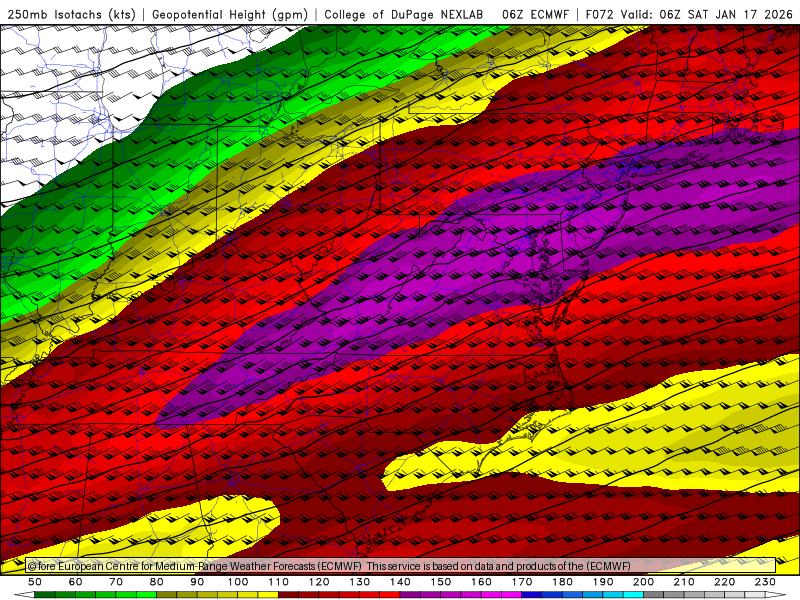This screenshot has width=800, height=600.
Task: Click the magenta swatch ending at 170
Action: coord(512,595)
